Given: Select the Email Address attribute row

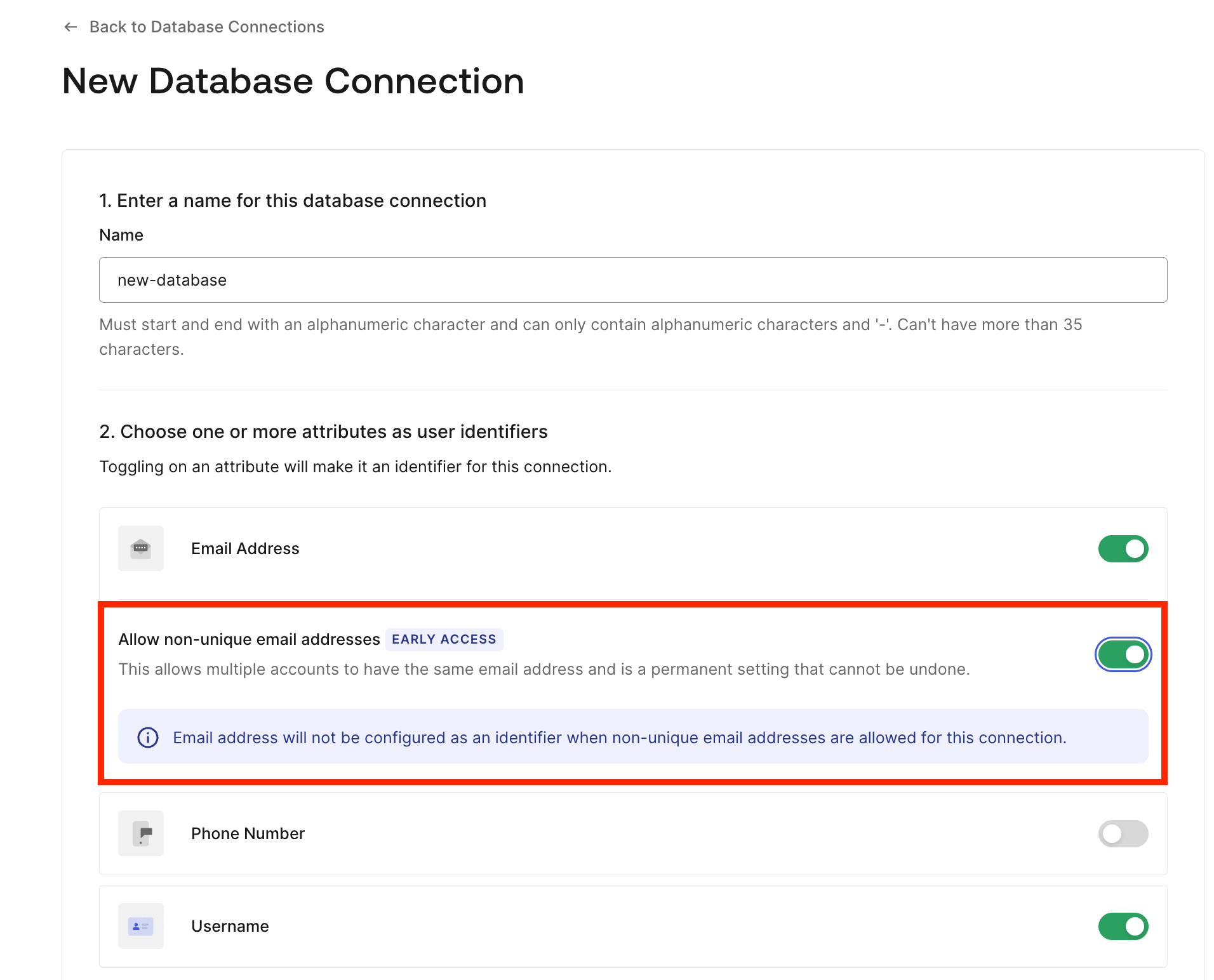Looking at the screenshot, I should pyautogui.click(x=571, y=548).
